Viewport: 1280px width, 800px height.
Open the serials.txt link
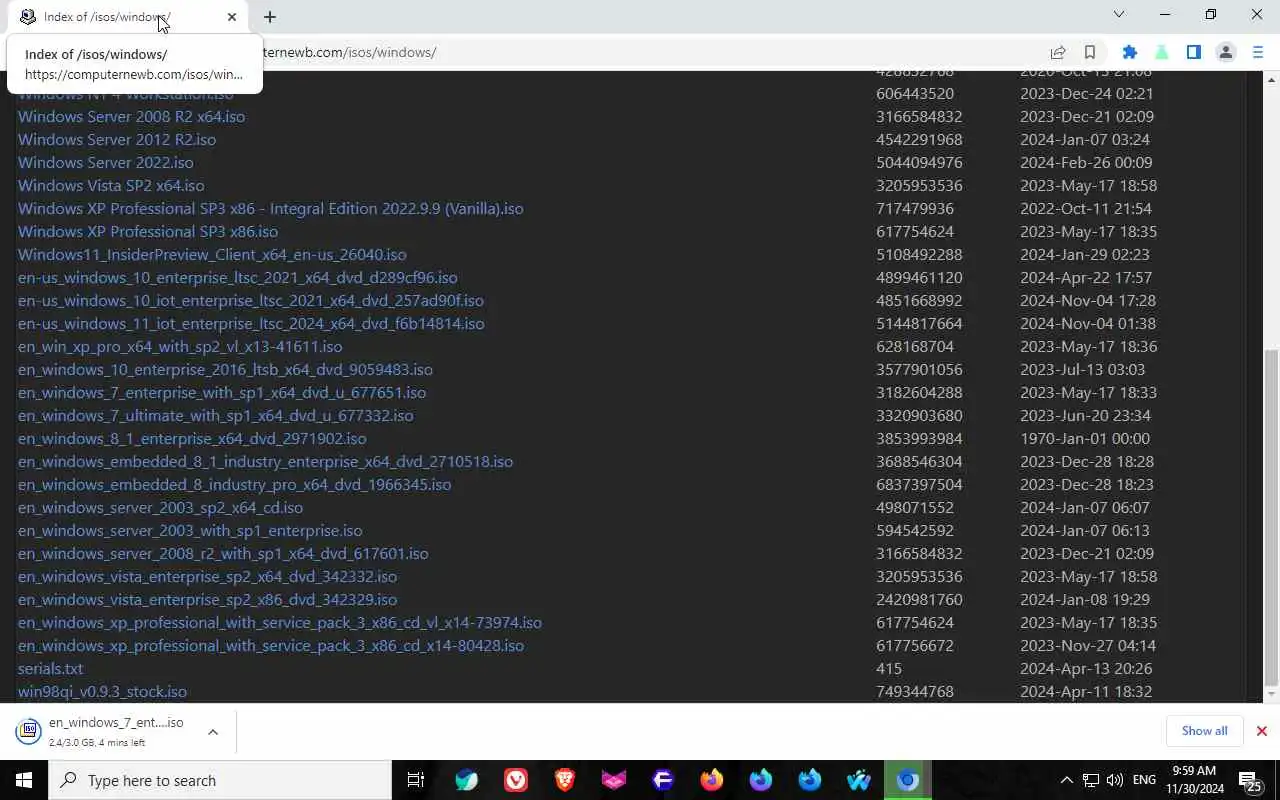point(50,668)
